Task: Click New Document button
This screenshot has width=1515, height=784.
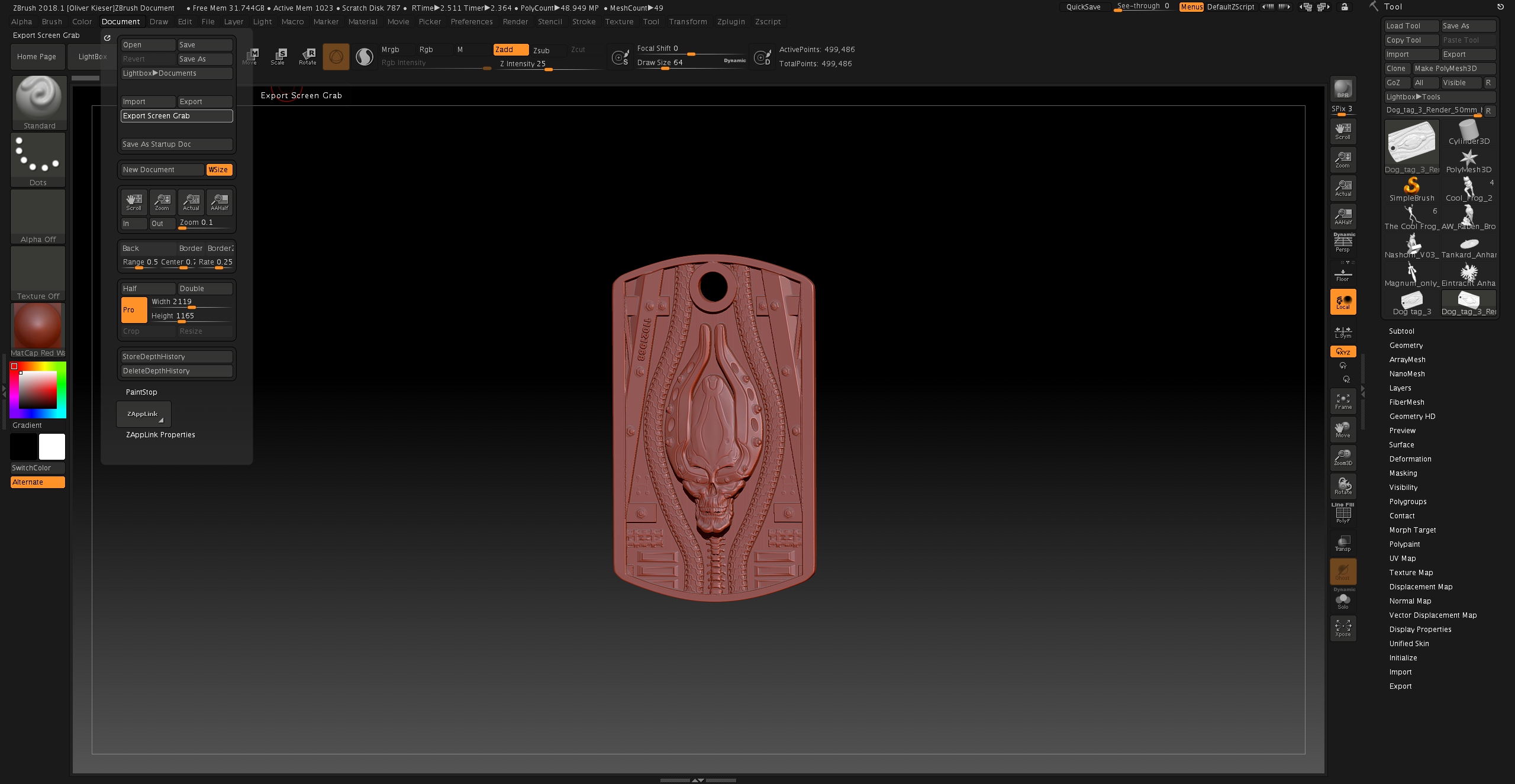Action: click(163, 170)
